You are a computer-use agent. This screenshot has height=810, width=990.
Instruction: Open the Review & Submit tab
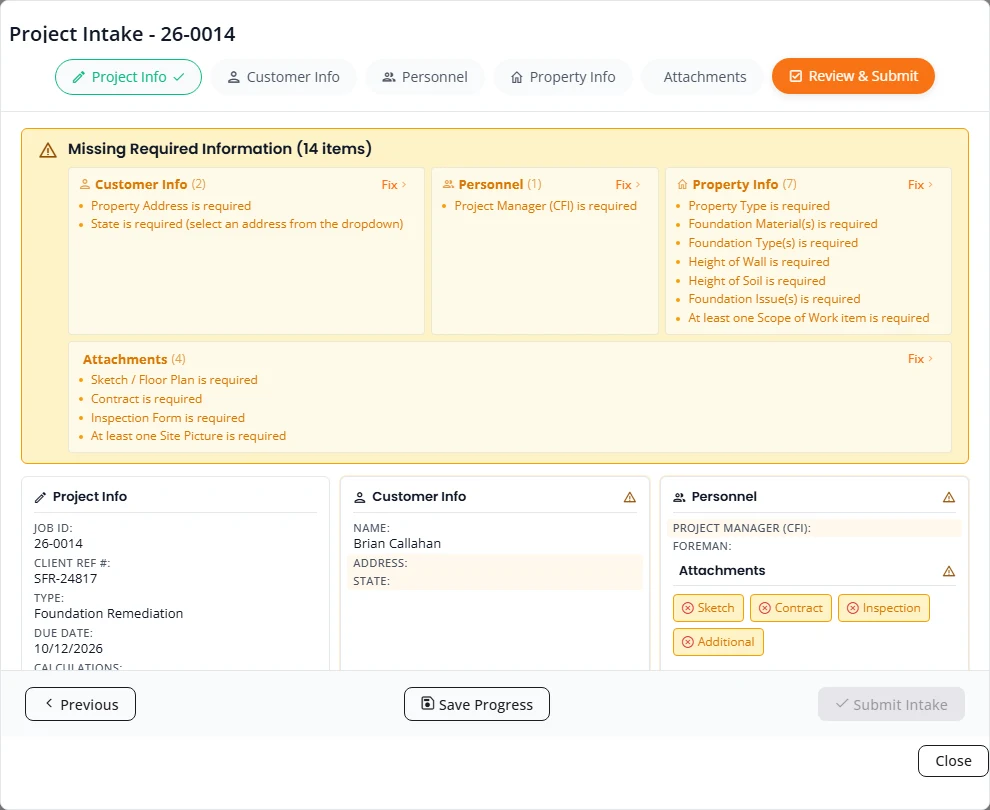[853, 76]
